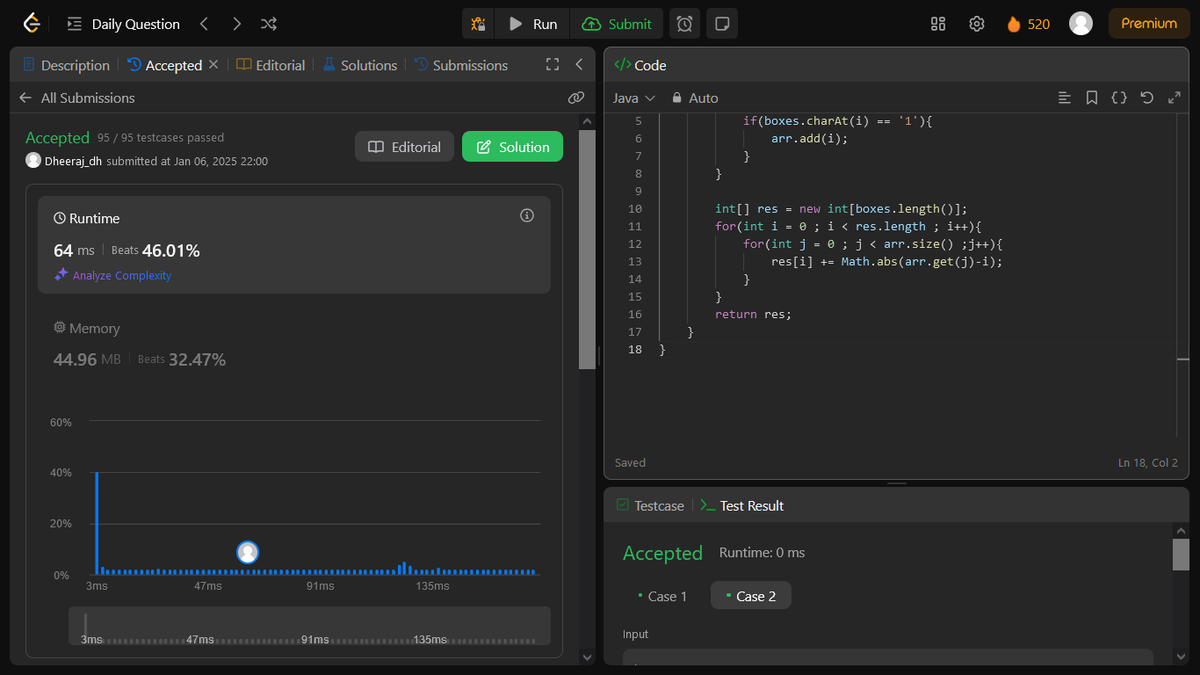
Task: Click the streak flame 520 counter
Action: 1028,24
